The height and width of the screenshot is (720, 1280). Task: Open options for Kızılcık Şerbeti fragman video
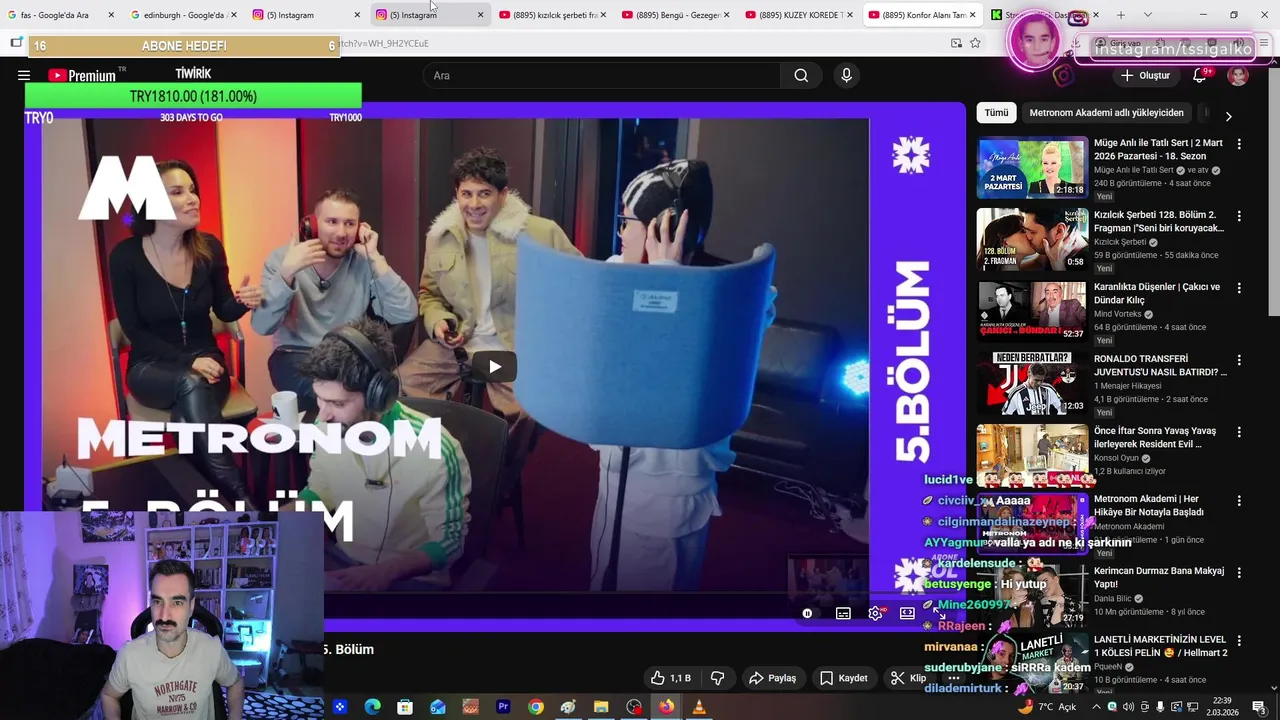pos(1239,216)
